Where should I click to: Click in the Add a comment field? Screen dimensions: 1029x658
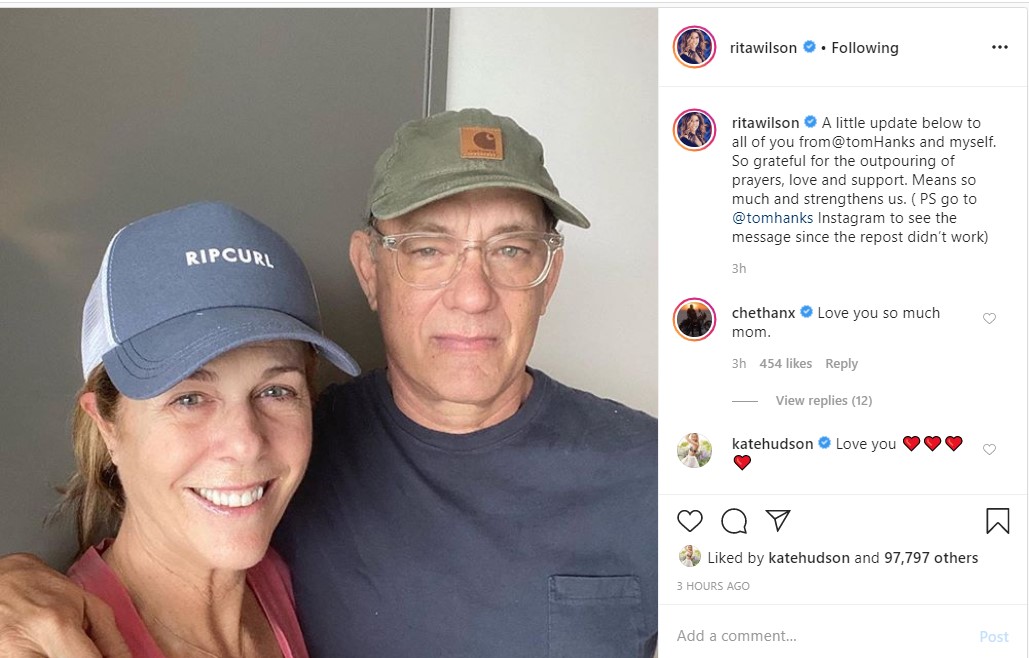coord(820,636)
